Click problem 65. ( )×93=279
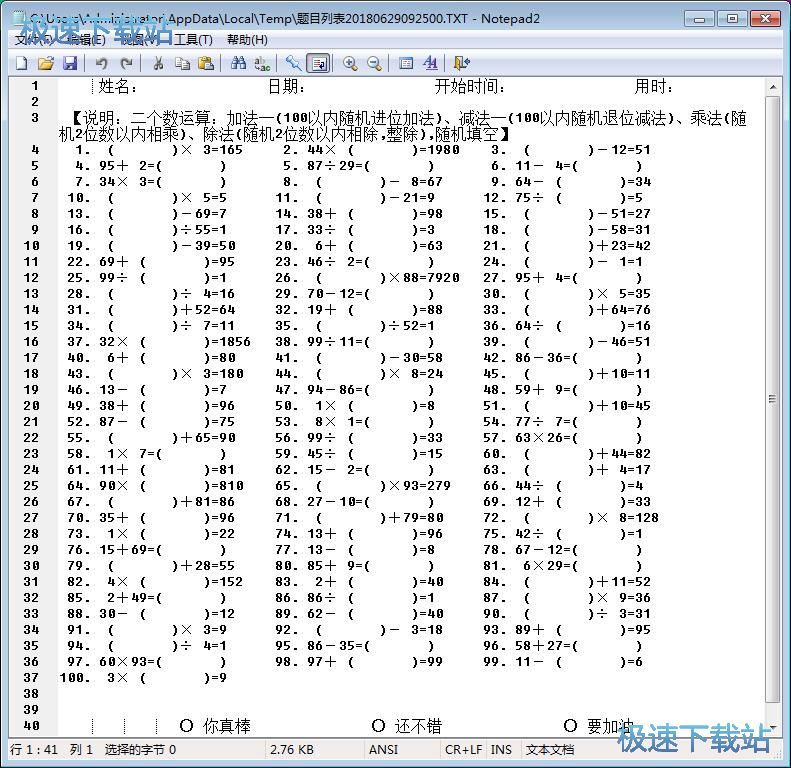This screenshot has height=768, width=791. coord(363,486)
